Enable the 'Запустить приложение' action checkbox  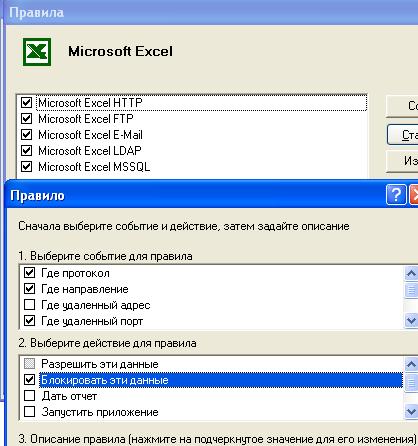click(29, 412)
